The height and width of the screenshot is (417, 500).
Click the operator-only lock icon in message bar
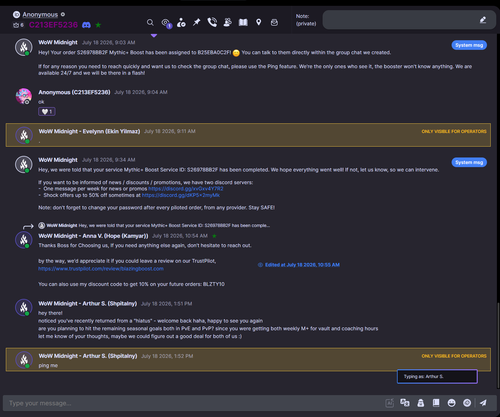tap(421, 403)
